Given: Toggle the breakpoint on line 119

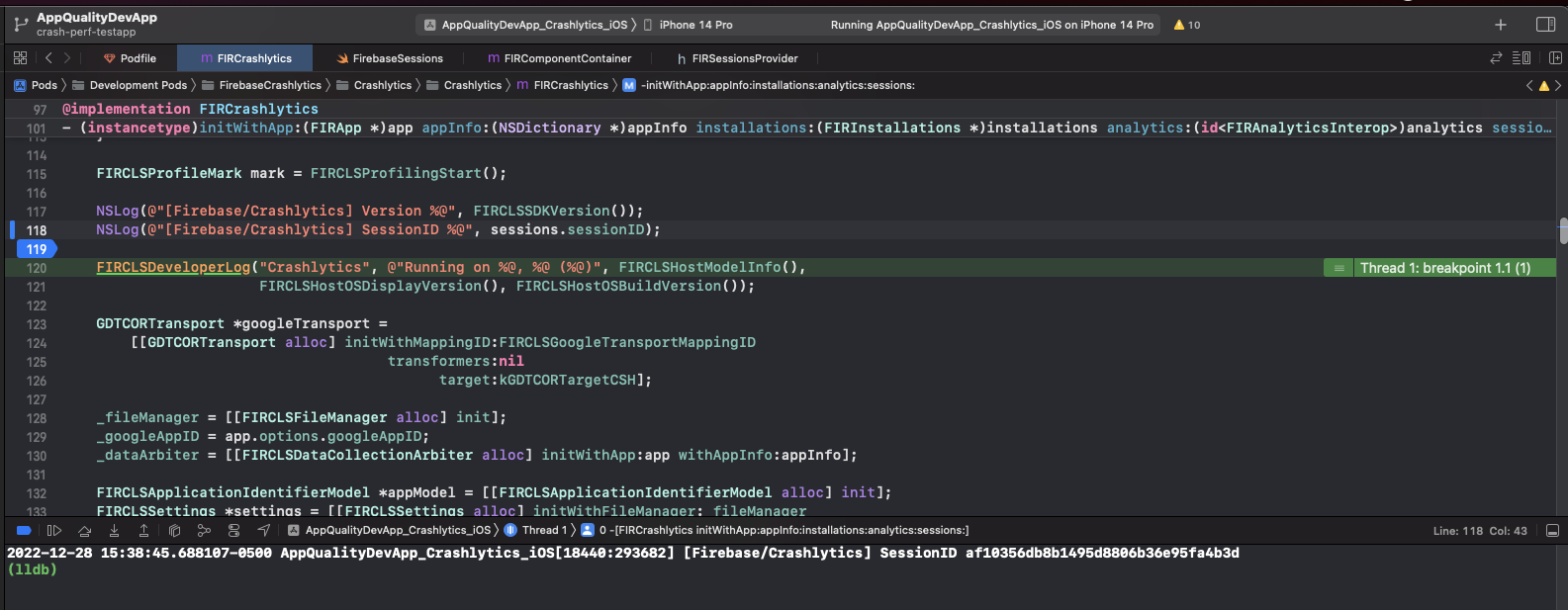Looking at the screenshot, I should (35, 249).
